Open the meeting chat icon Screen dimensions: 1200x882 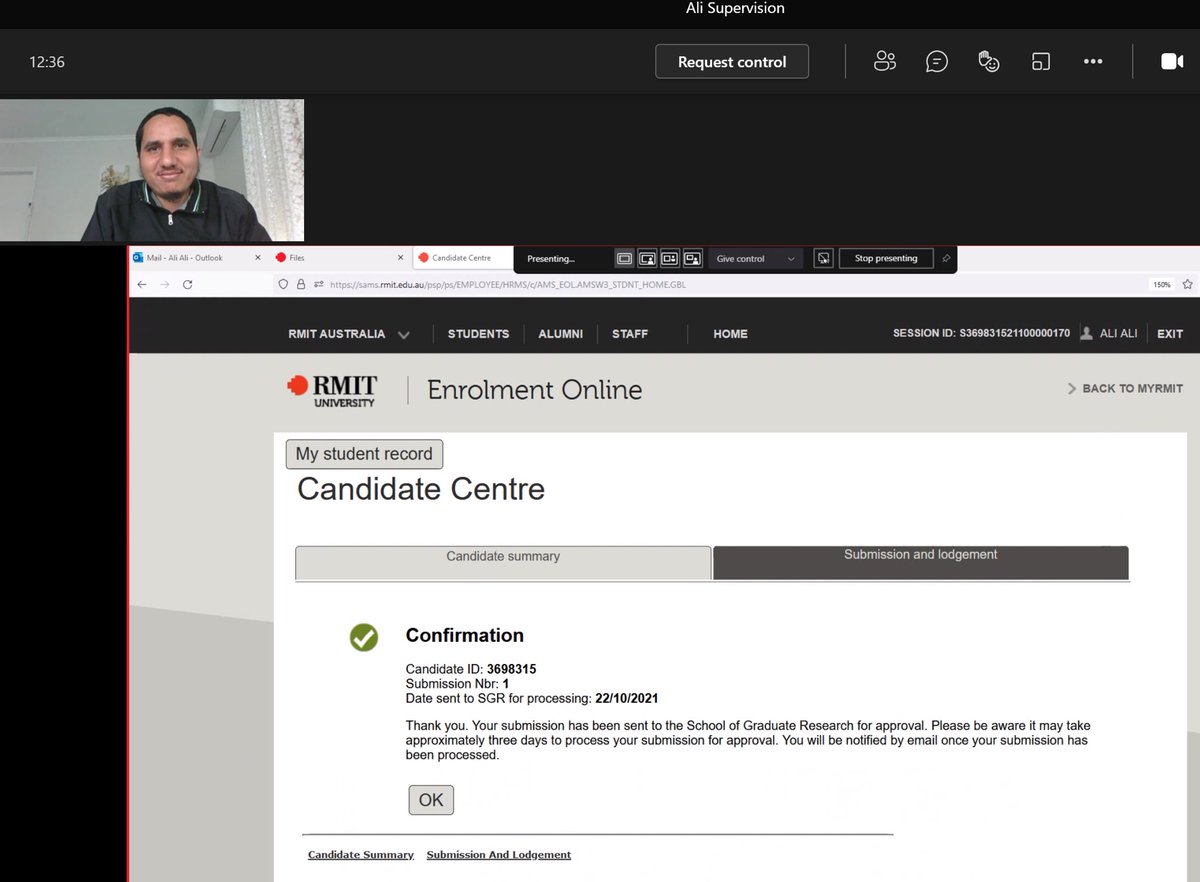937,61
